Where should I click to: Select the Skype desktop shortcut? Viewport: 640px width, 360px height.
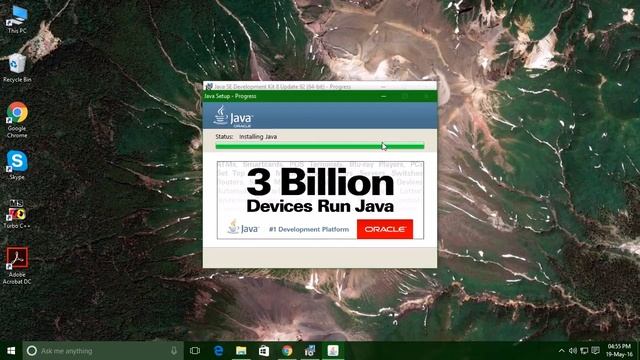(x=17, y=165)
